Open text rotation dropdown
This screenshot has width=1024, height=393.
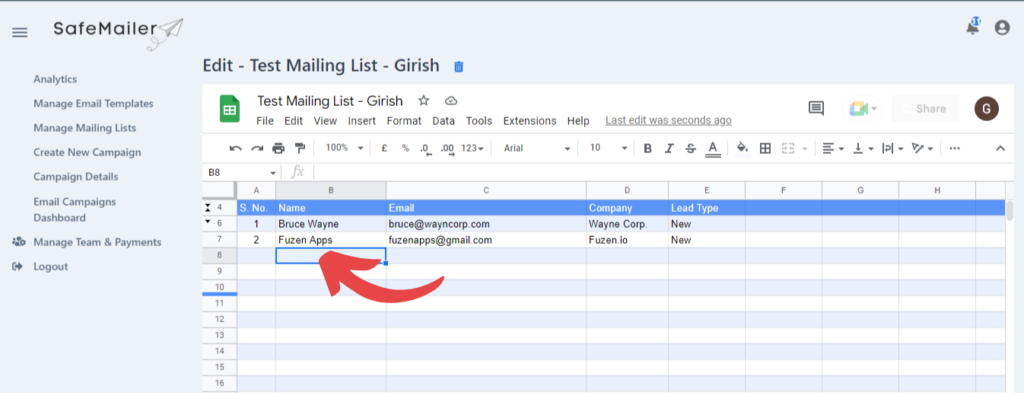tap(922, 148)
